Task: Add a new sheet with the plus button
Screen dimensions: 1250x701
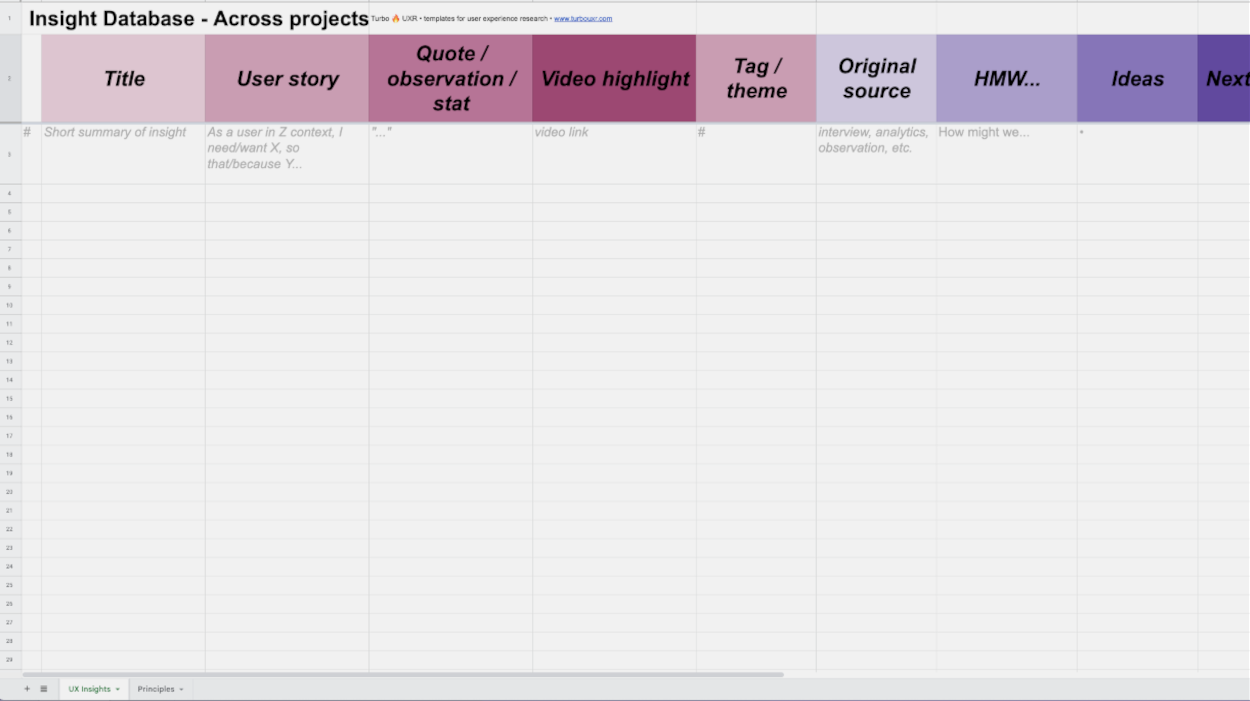Action: point(28,688)
